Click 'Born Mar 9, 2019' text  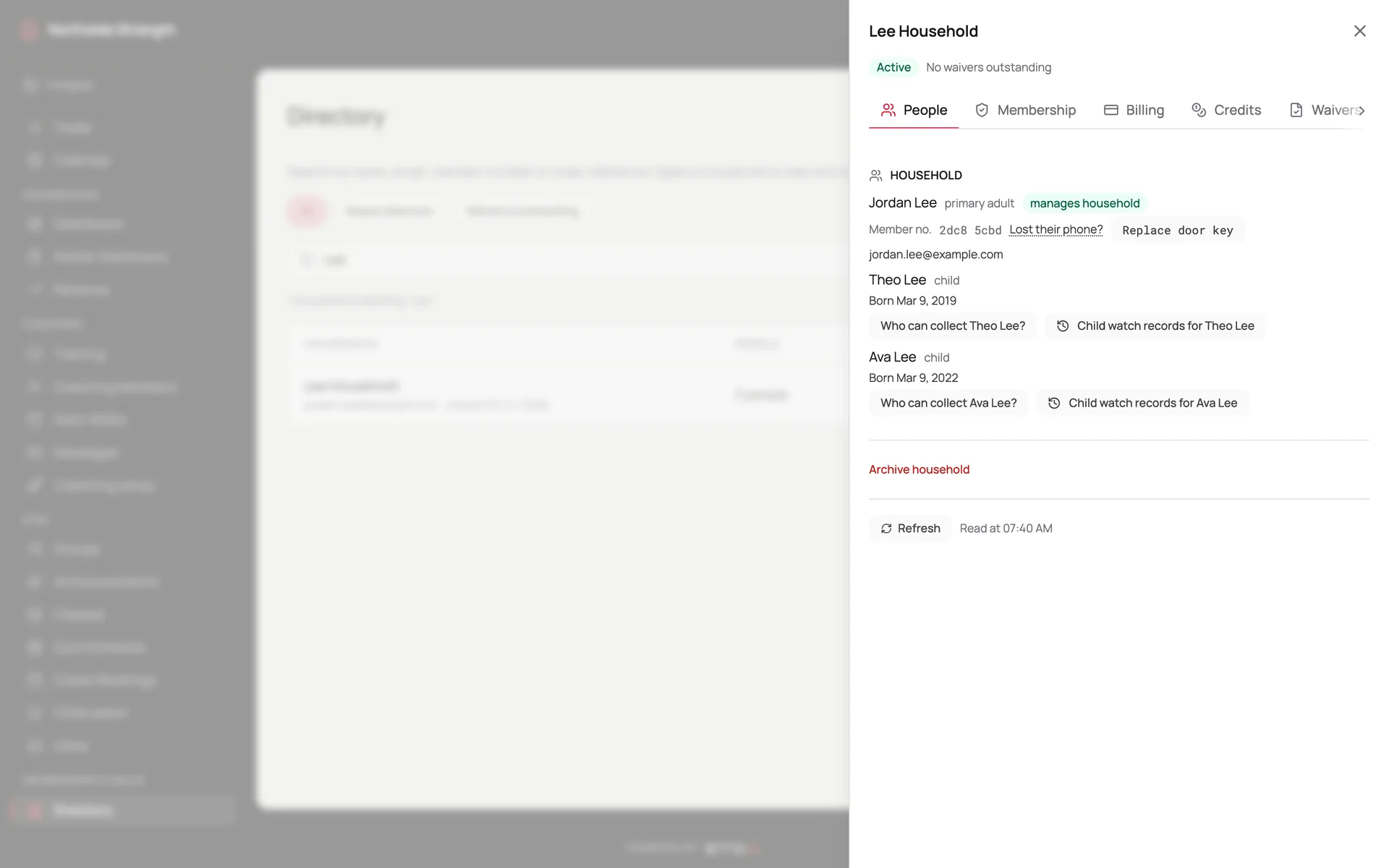[912, 301]
